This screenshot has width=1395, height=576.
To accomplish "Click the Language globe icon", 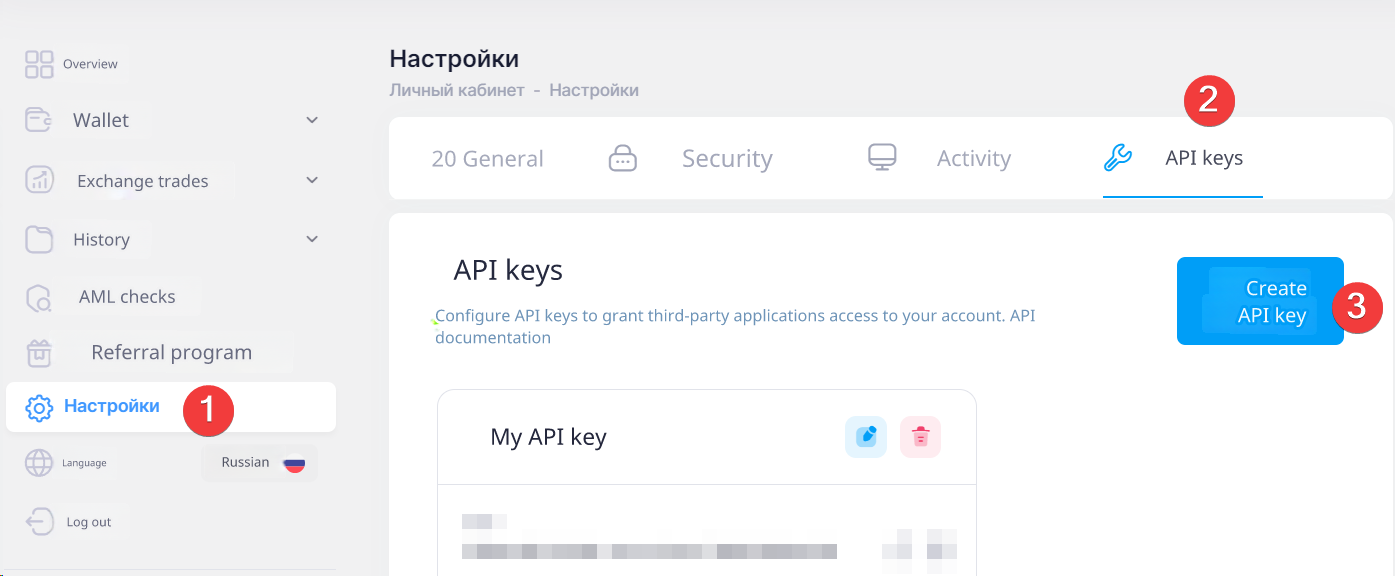I will click(x=39, y=463).
